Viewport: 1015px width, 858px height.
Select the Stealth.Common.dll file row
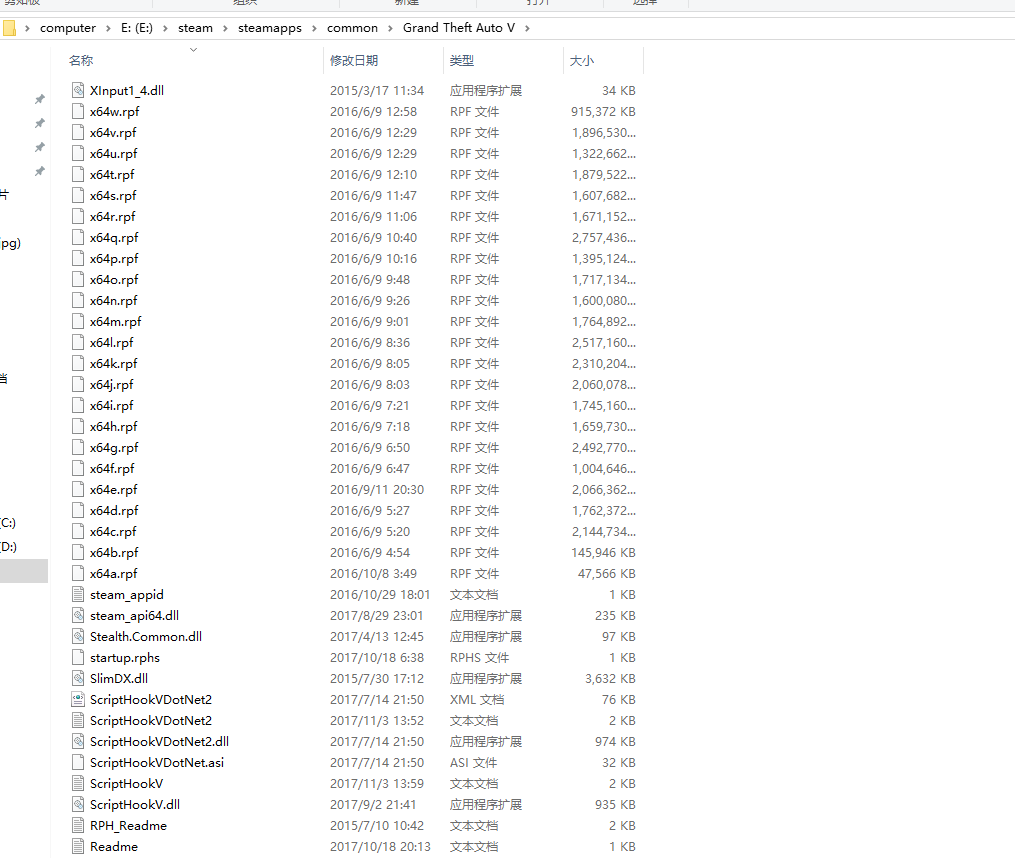353,637
